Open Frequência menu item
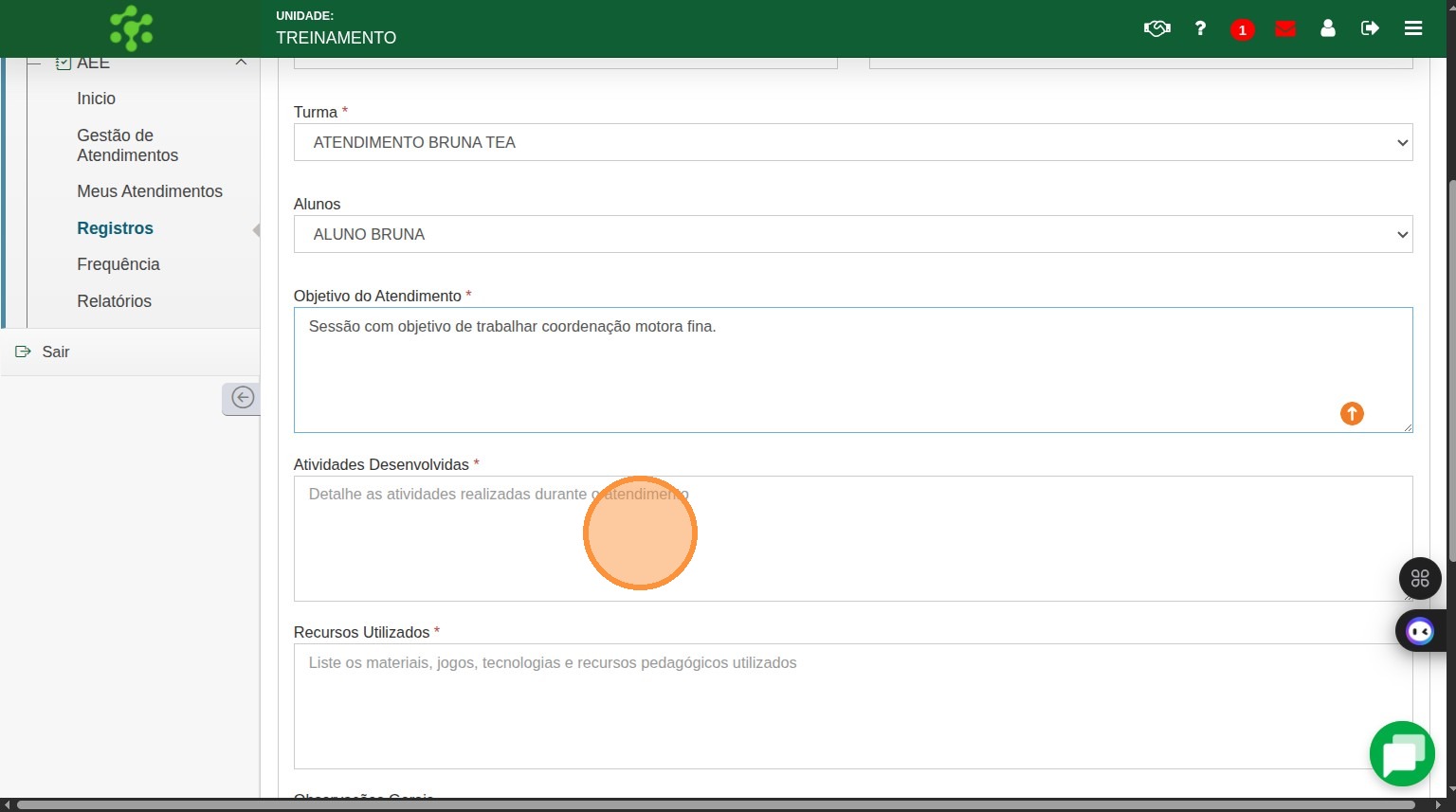Image resolution: width=1456 pixels, height=812 pixels. pyautogui.click(x=118, y=264)
